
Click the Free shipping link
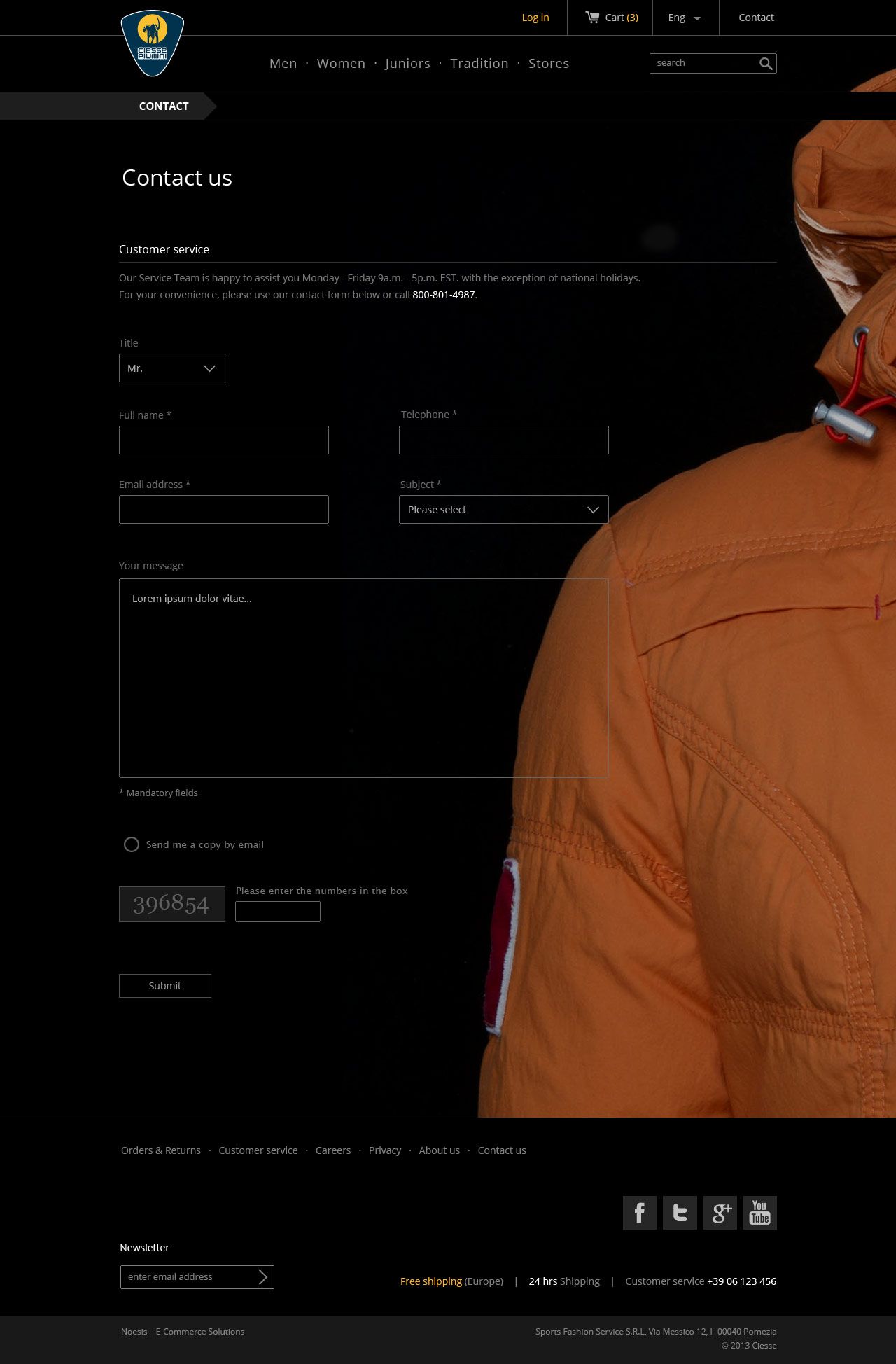[x=431, y=1281]
